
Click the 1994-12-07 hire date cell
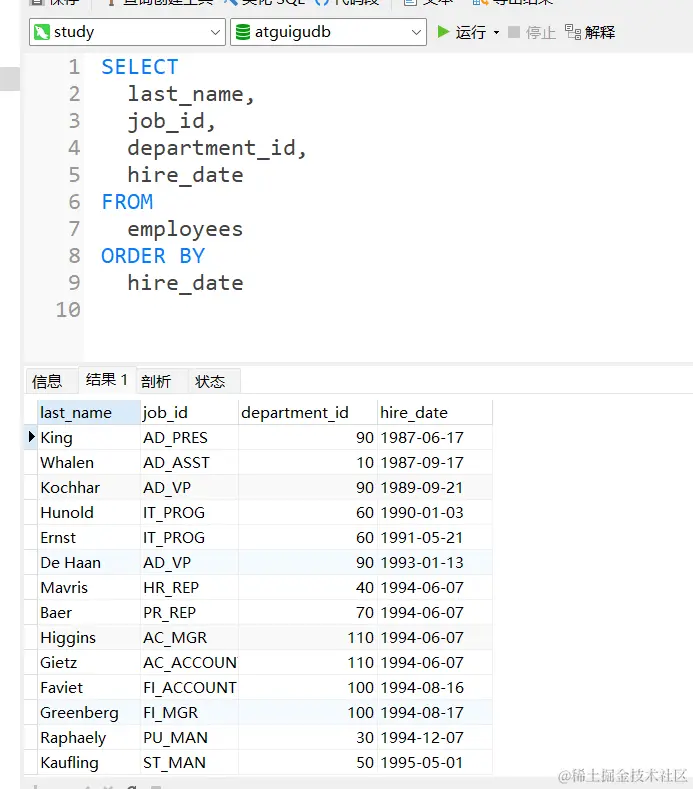[435, 738]
